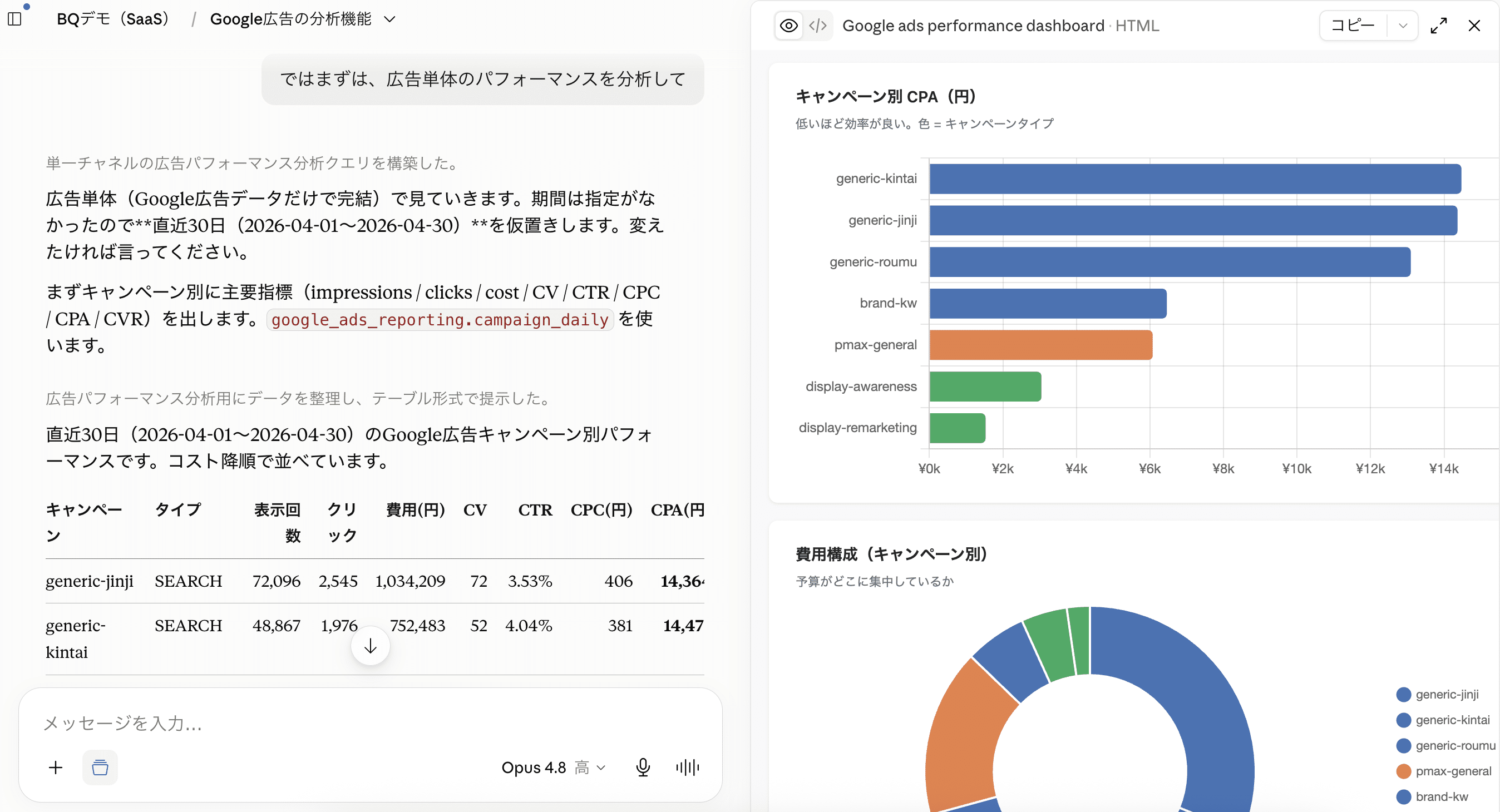
Task: Click the display-remarketing green bar
Action: [x=958, y=428]
